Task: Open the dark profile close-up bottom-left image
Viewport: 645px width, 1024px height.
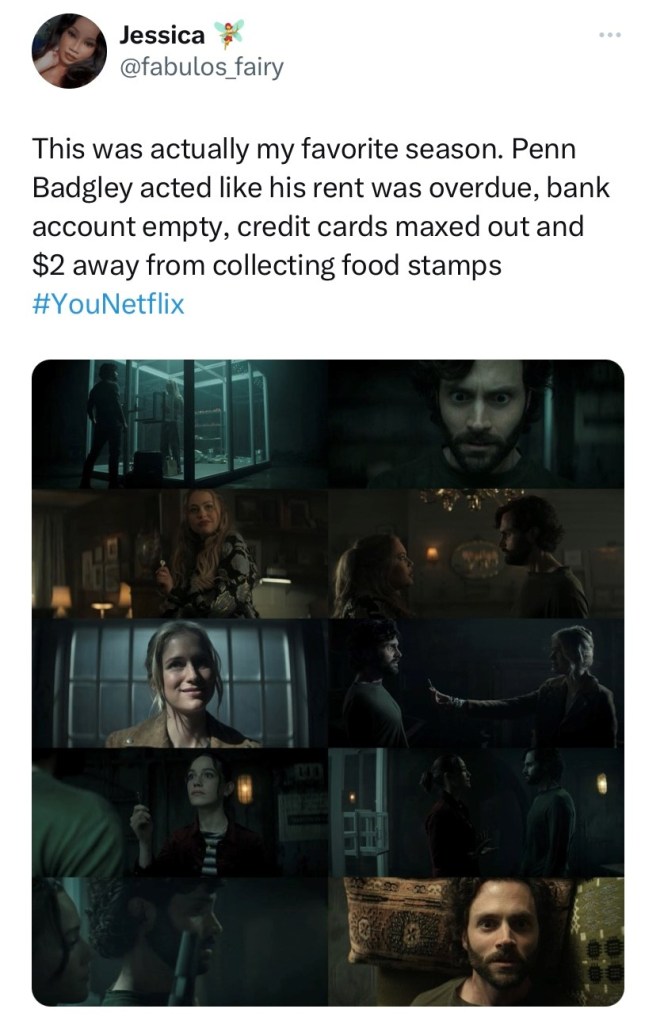Action: (180, 942)
